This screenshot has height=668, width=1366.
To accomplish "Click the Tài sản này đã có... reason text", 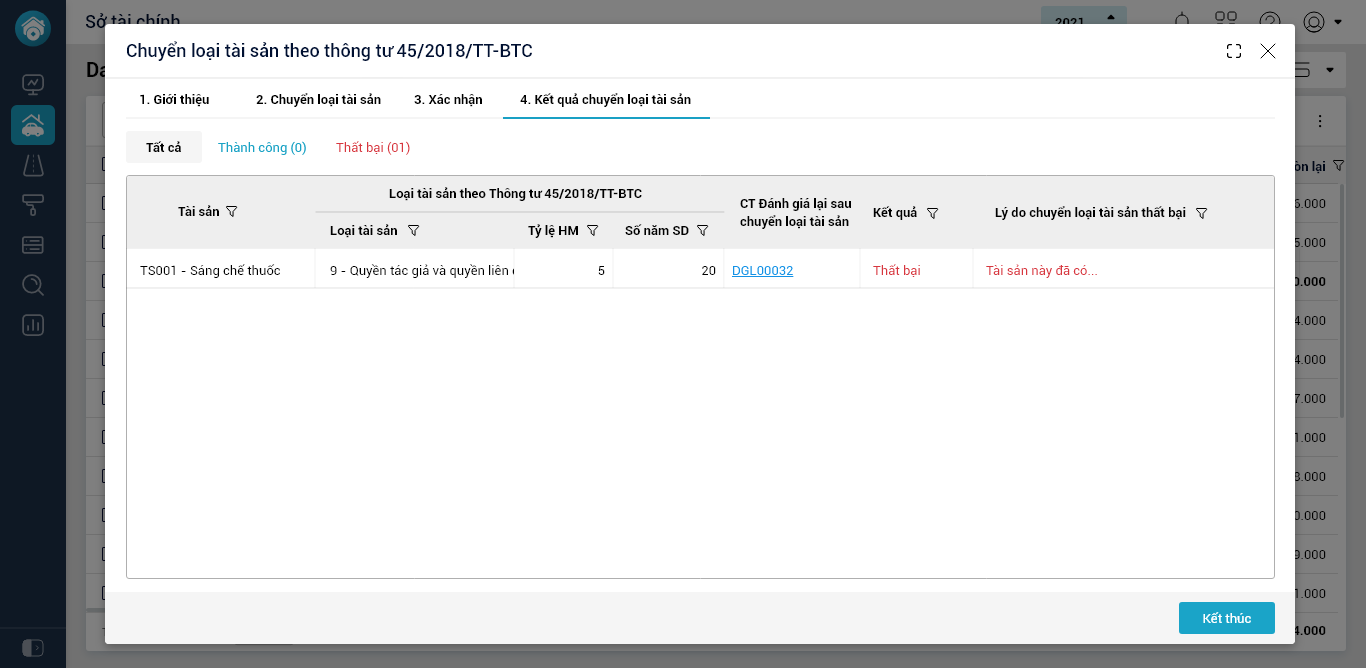I will click(x=1042, y=270).
